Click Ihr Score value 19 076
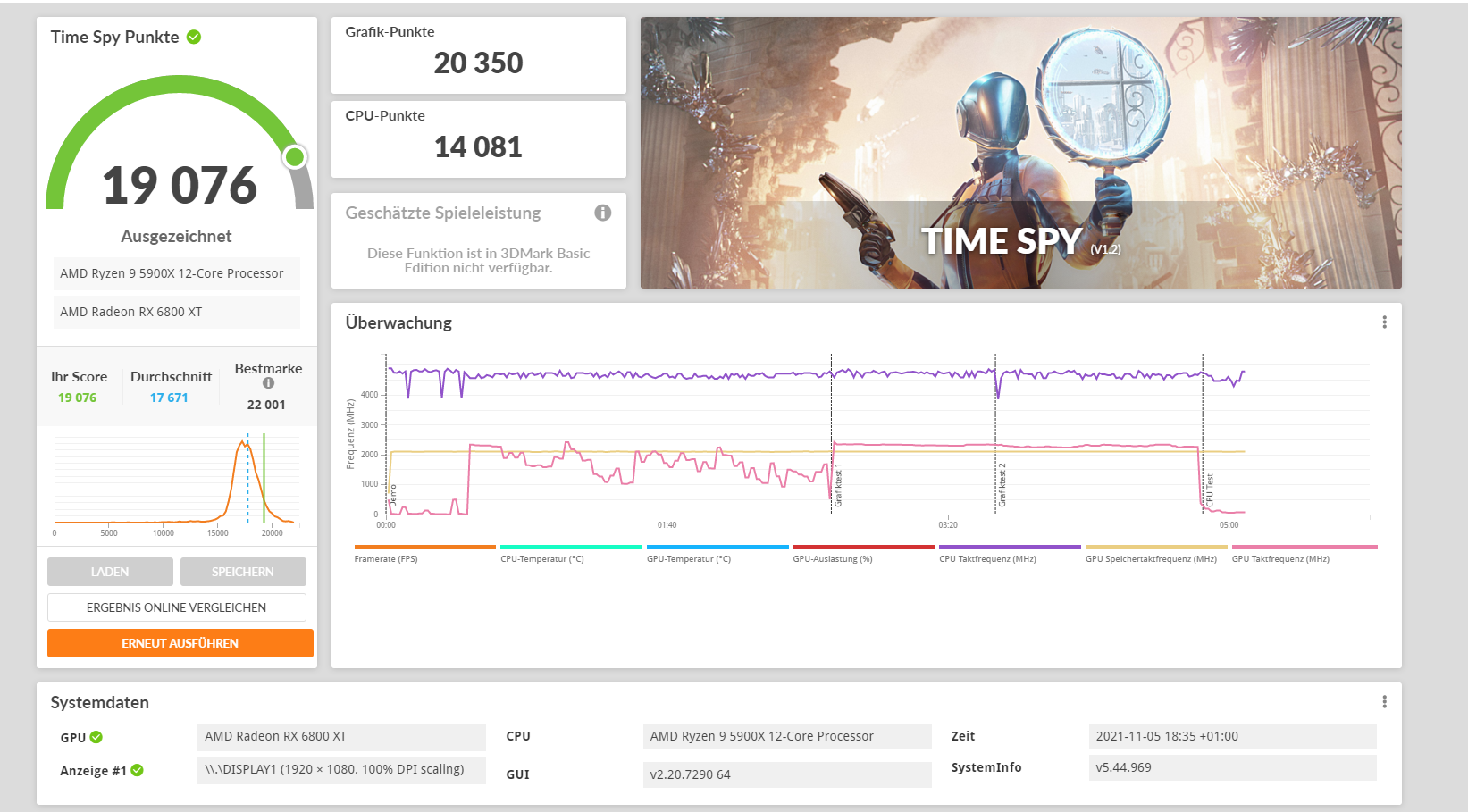 (78, 398)
